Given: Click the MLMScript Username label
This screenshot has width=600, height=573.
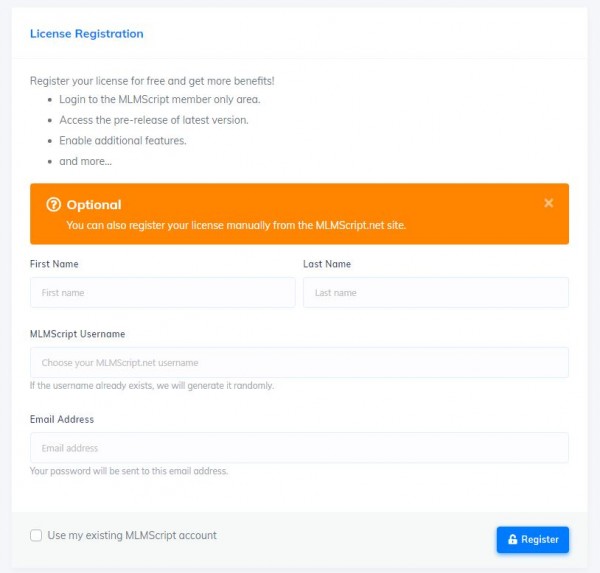Looking at the screenshot, I should tap(77, 334).
